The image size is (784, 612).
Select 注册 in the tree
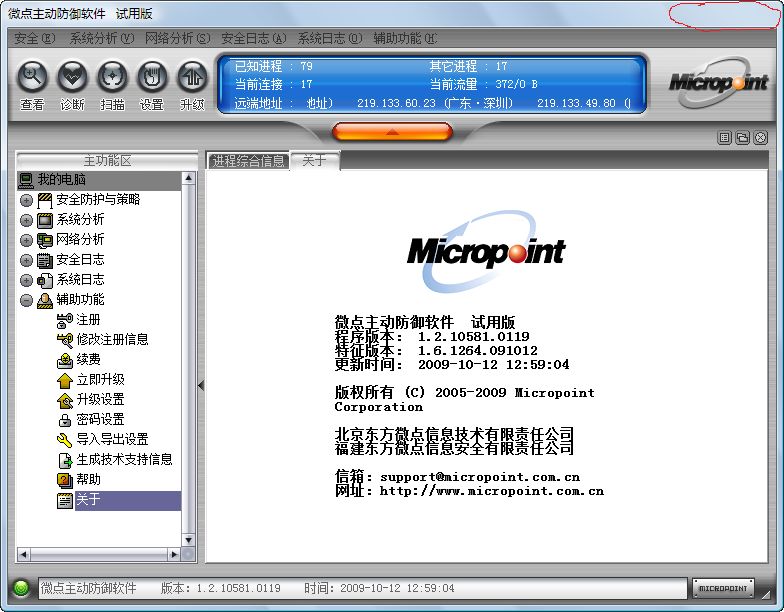click(x=88, y=320)
